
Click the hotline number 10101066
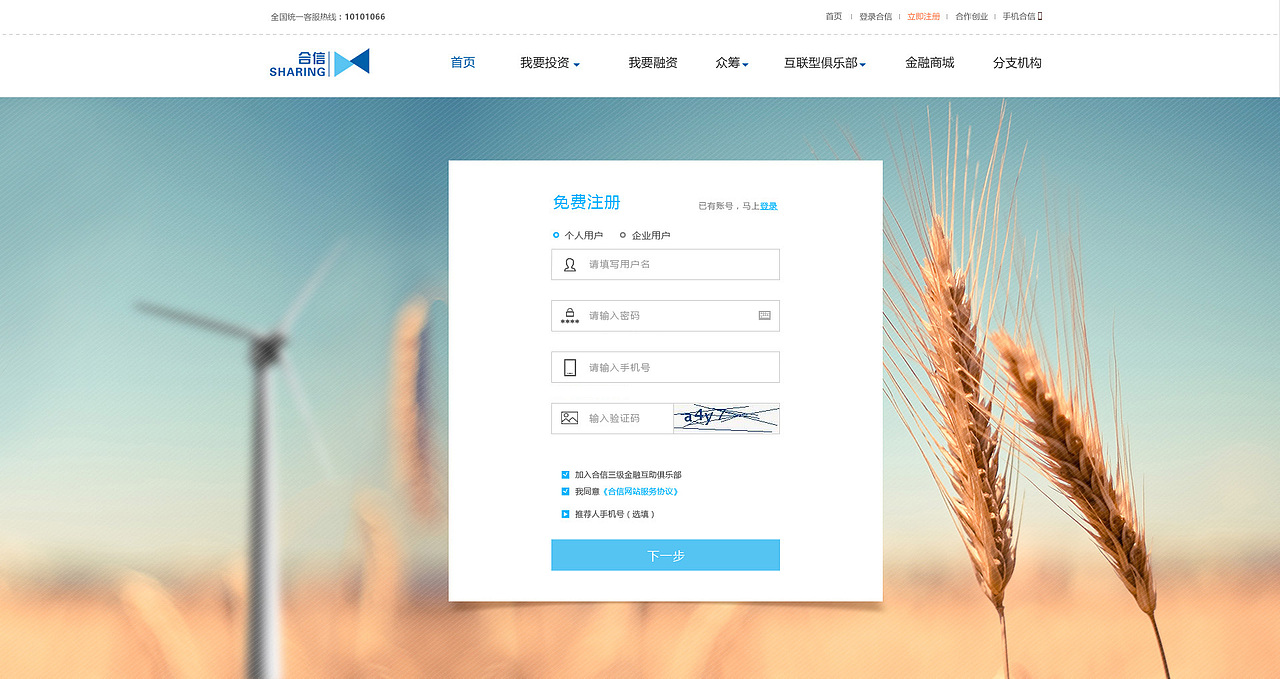365,17
